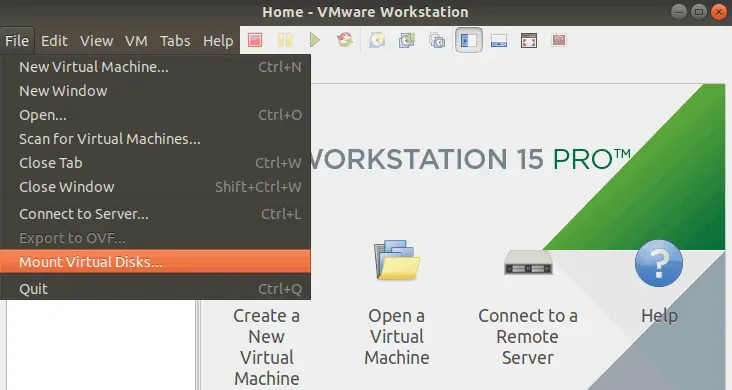The image size is (732, 390).
Task: Open the folder icon for Open a Virtual Machine
Action: click(397, 260)
